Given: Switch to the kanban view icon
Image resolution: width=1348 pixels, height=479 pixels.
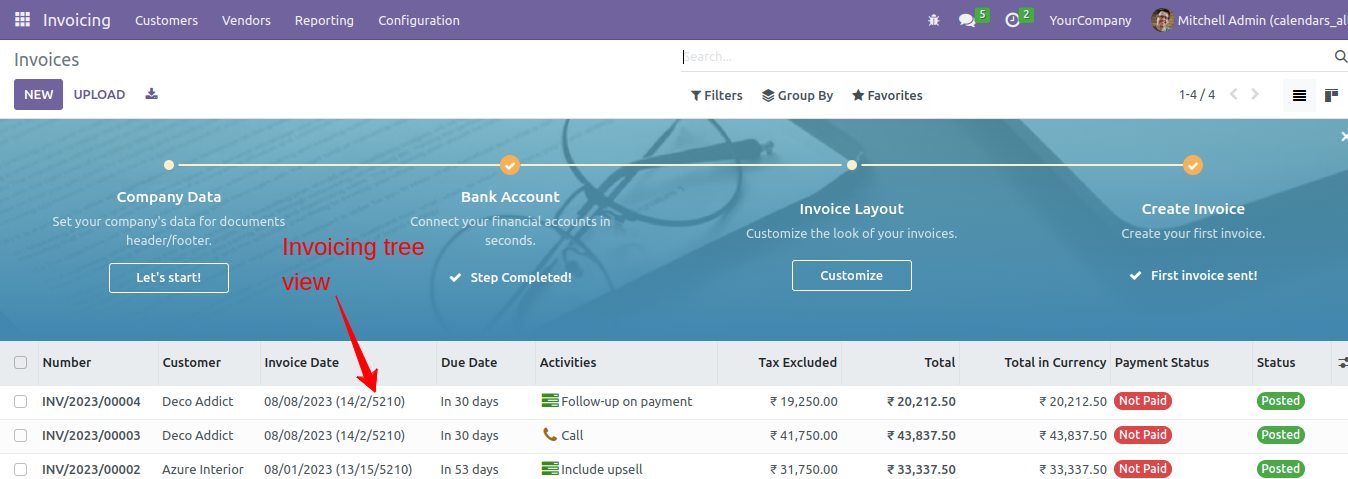Looking at the screenshot, I should click(x=1331, y=95).
